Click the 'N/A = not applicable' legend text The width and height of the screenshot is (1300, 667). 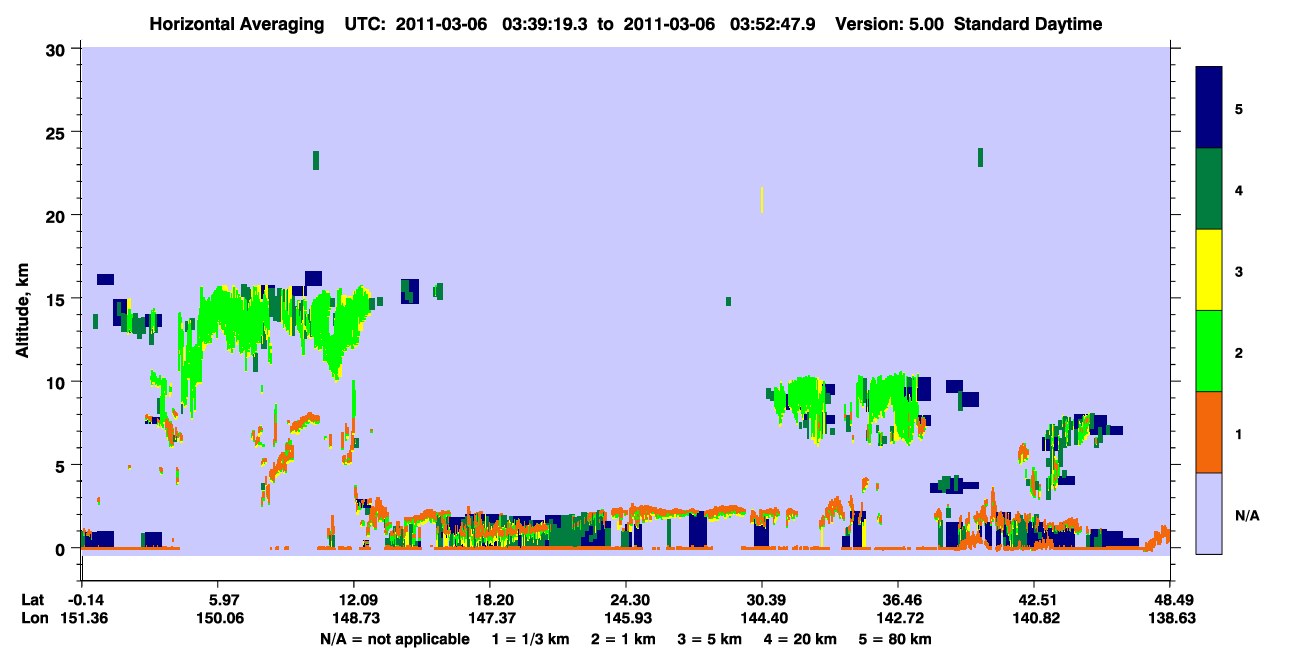pyautogui.click(x=395, y=639)
